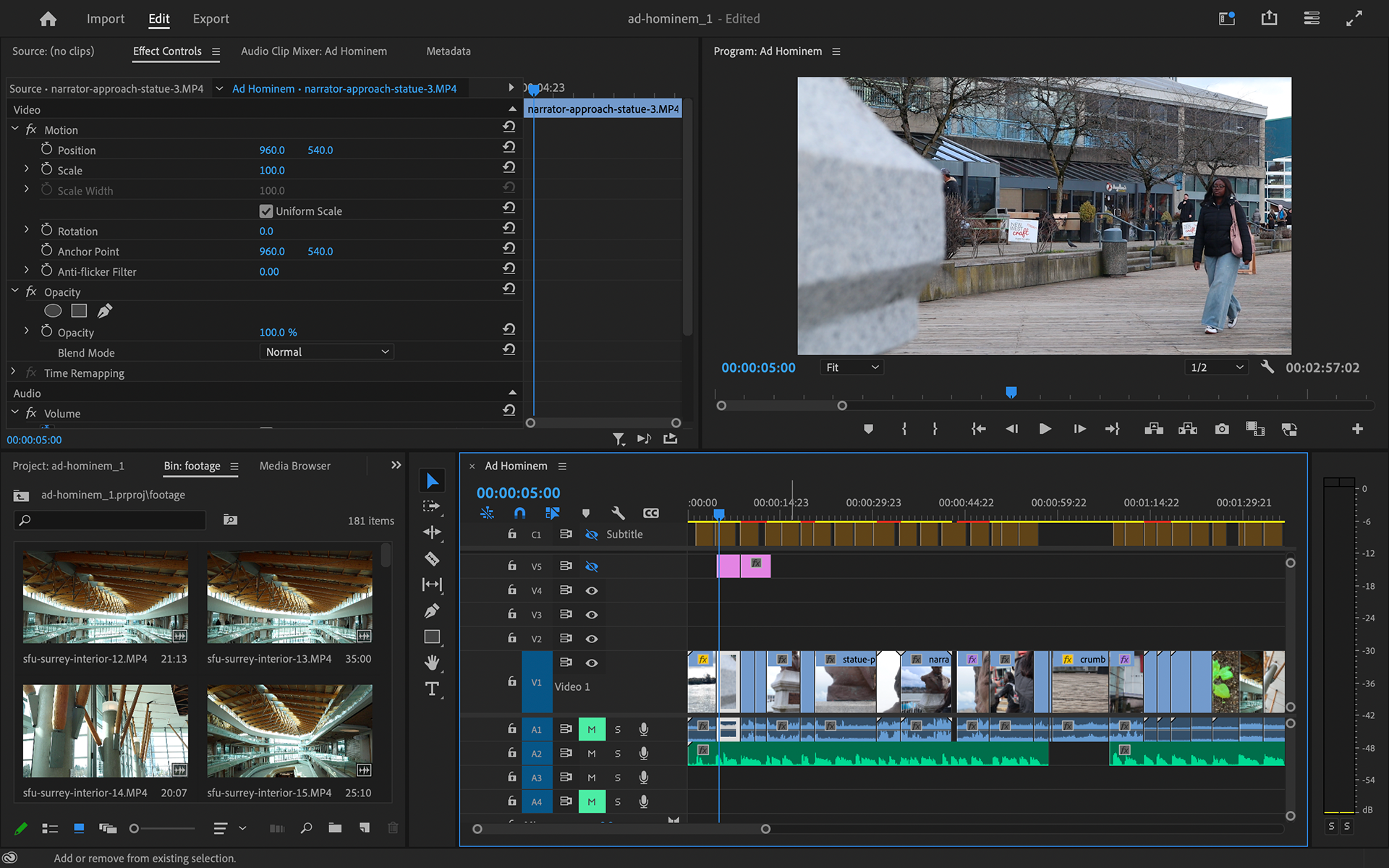Click the Program monitor playhead marker
Viewport: 1389px width, 868px height.
click(1011, 393)
